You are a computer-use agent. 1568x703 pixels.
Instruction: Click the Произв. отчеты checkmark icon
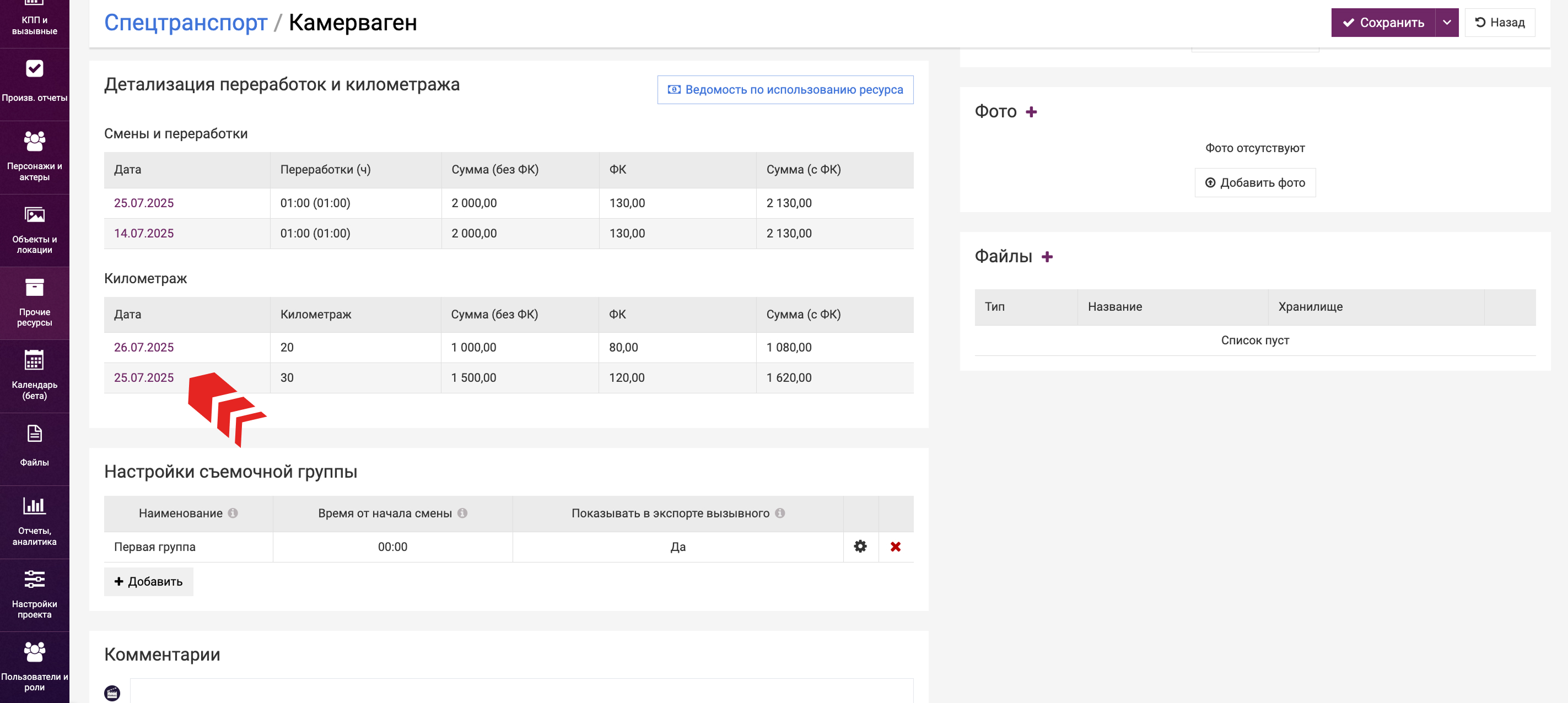35,69
